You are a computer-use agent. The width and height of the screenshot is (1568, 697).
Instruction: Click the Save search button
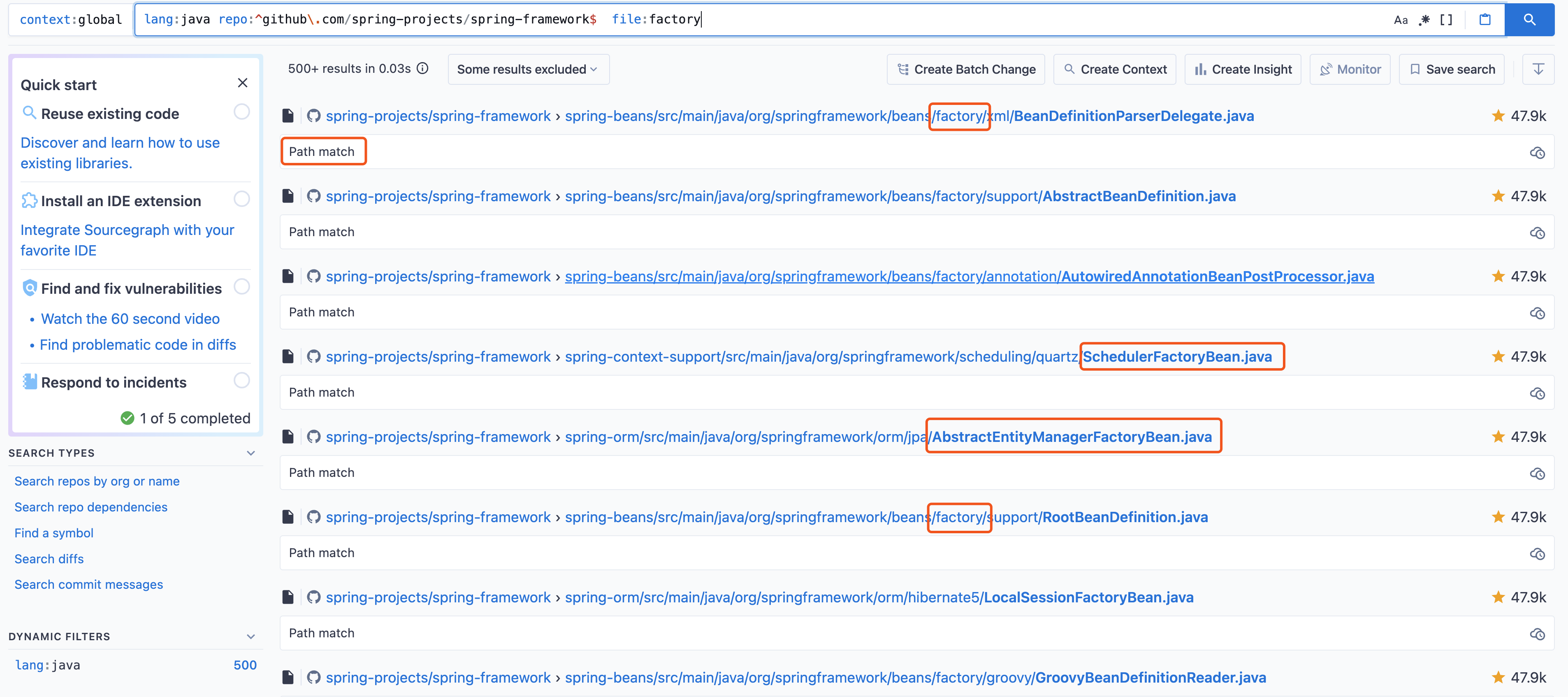pyautogui.click(x=1451, y=70)
